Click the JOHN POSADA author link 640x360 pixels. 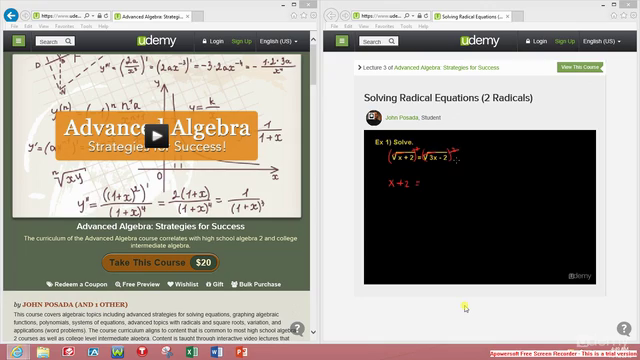point(75,304)
